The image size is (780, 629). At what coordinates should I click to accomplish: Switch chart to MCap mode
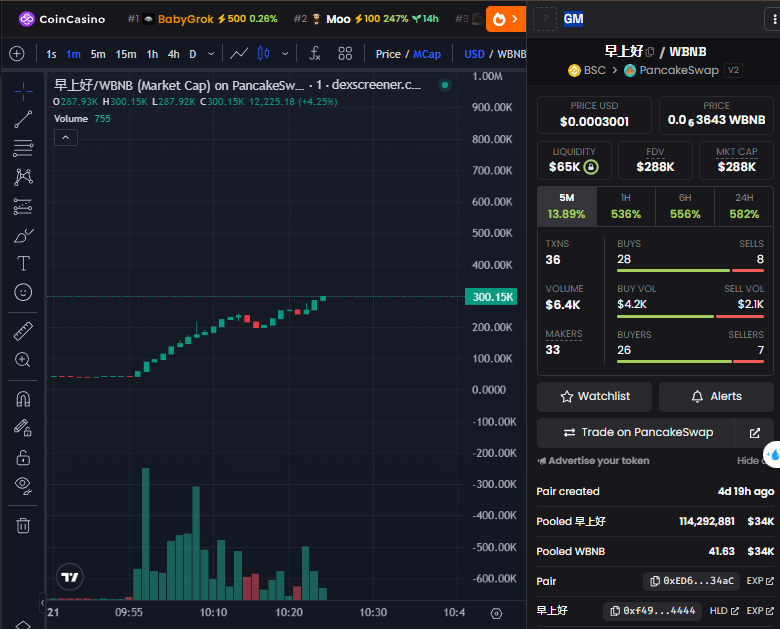427,54
